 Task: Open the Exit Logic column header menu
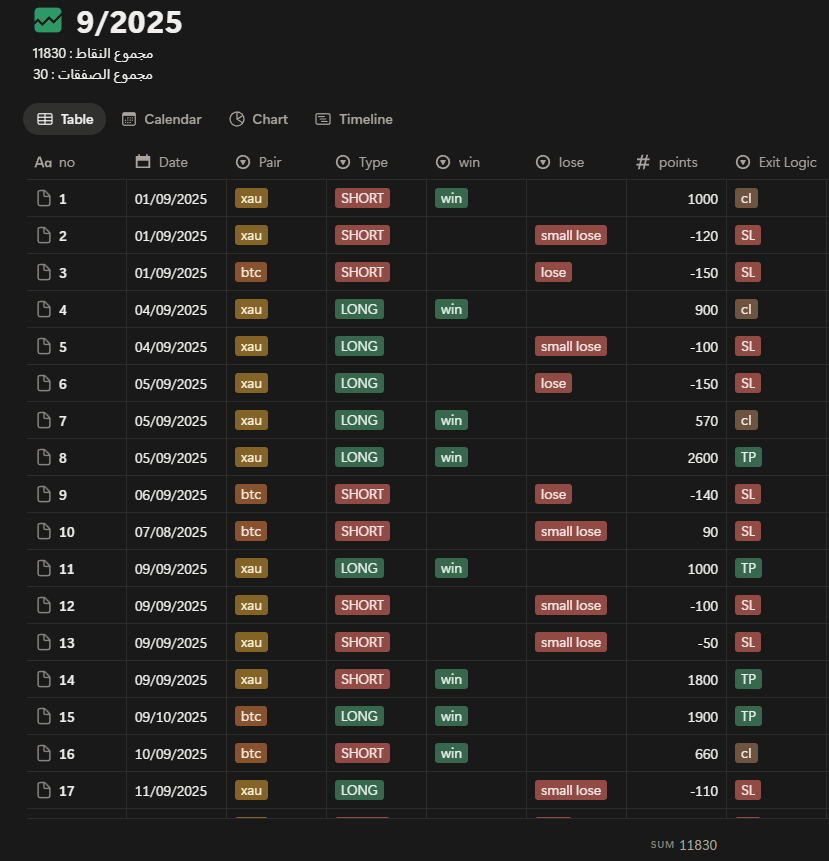pyautogui.click(x=776, y=162)
